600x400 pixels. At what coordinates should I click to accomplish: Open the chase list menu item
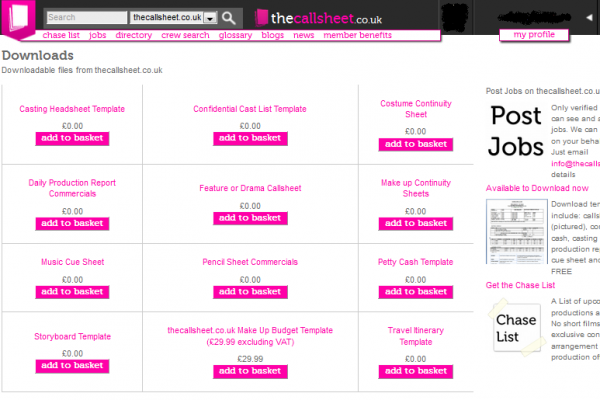pos(61,35)
